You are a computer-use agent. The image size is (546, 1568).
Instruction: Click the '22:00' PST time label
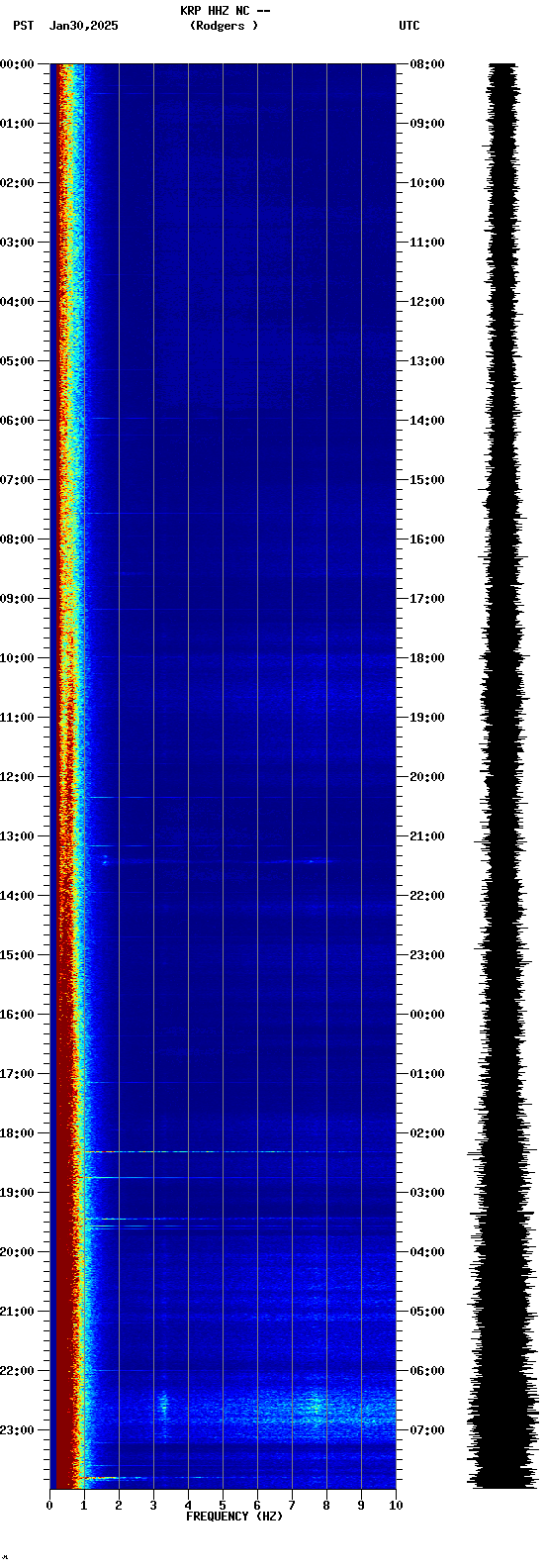pyautogui.click(x=17, y=1371)
